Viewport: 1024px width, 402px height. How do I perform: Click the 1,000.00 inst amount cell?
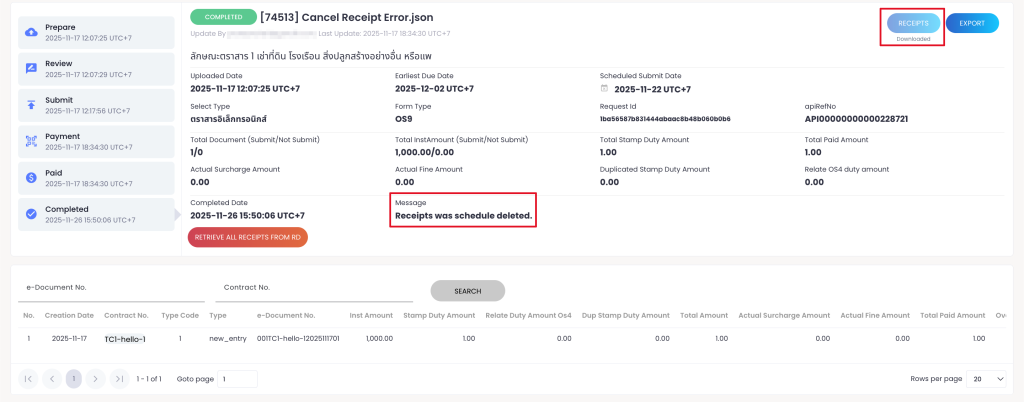pos(379,339)
